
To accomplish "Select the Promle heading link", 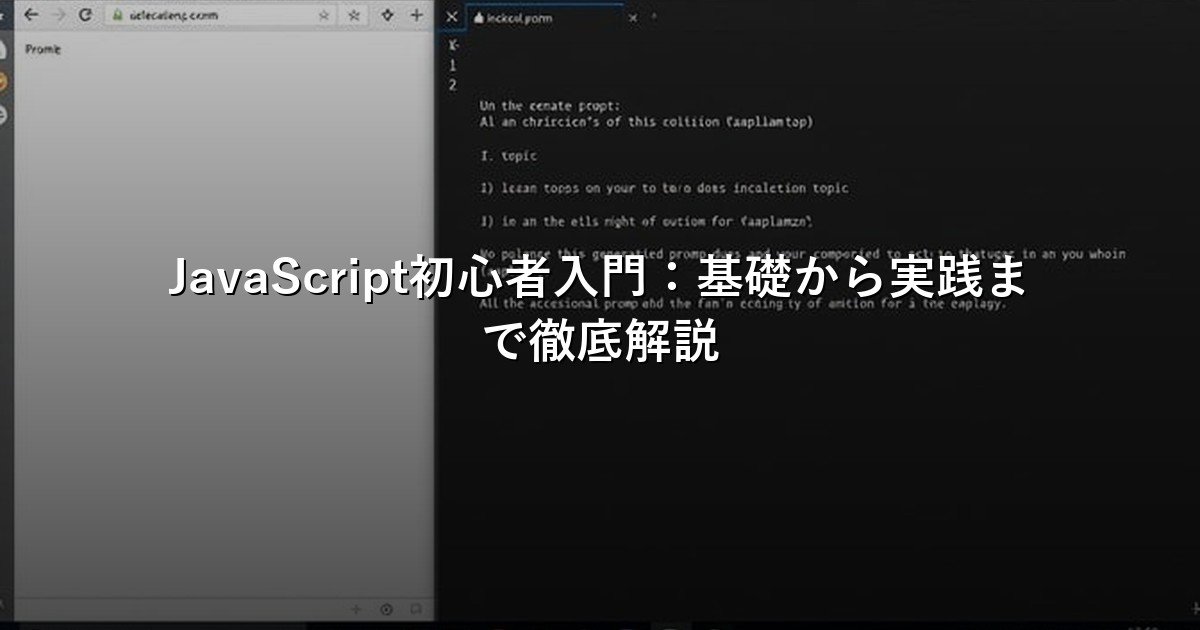I will [45, 50].
